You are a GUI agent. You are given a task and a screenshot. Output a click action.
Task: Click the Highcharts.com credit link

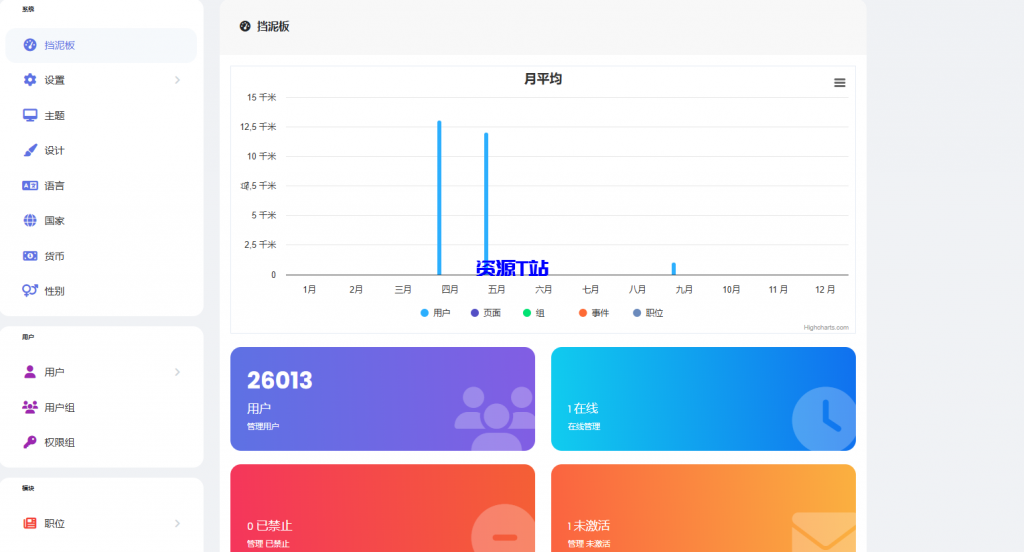(x=826, y=327)
